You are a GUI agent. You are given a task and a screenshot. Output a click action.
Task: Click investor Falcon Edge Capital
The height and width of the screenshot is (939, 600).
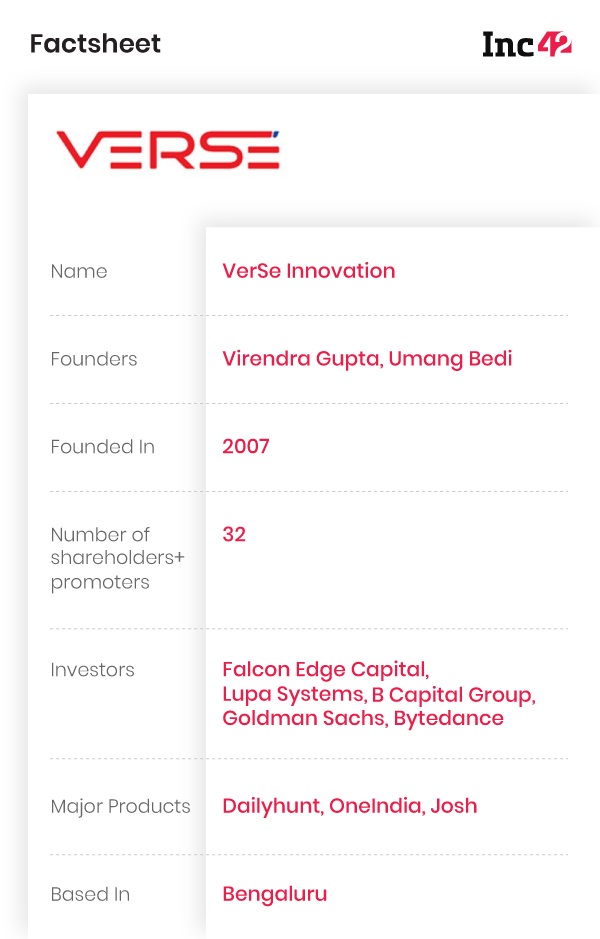(325, 670)
